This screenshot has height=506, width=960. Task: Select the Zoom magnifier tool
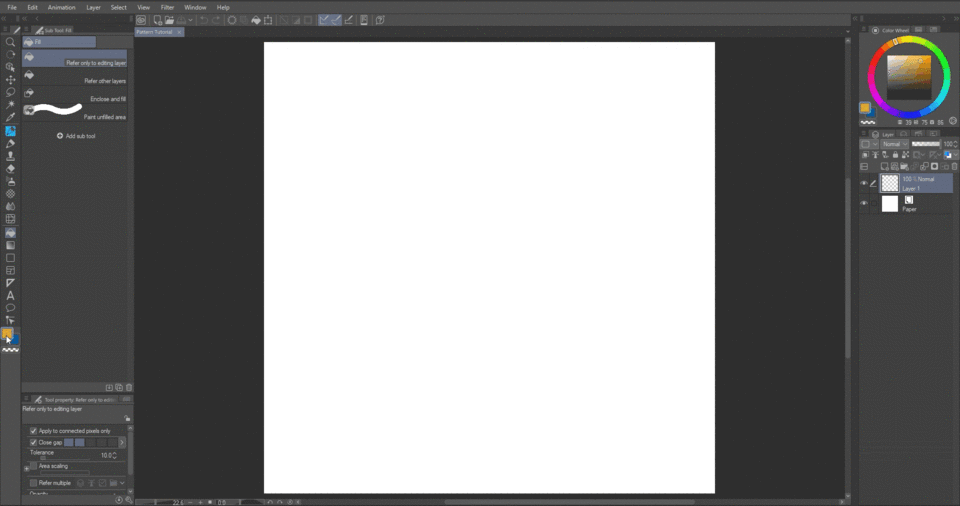[10, 42]
